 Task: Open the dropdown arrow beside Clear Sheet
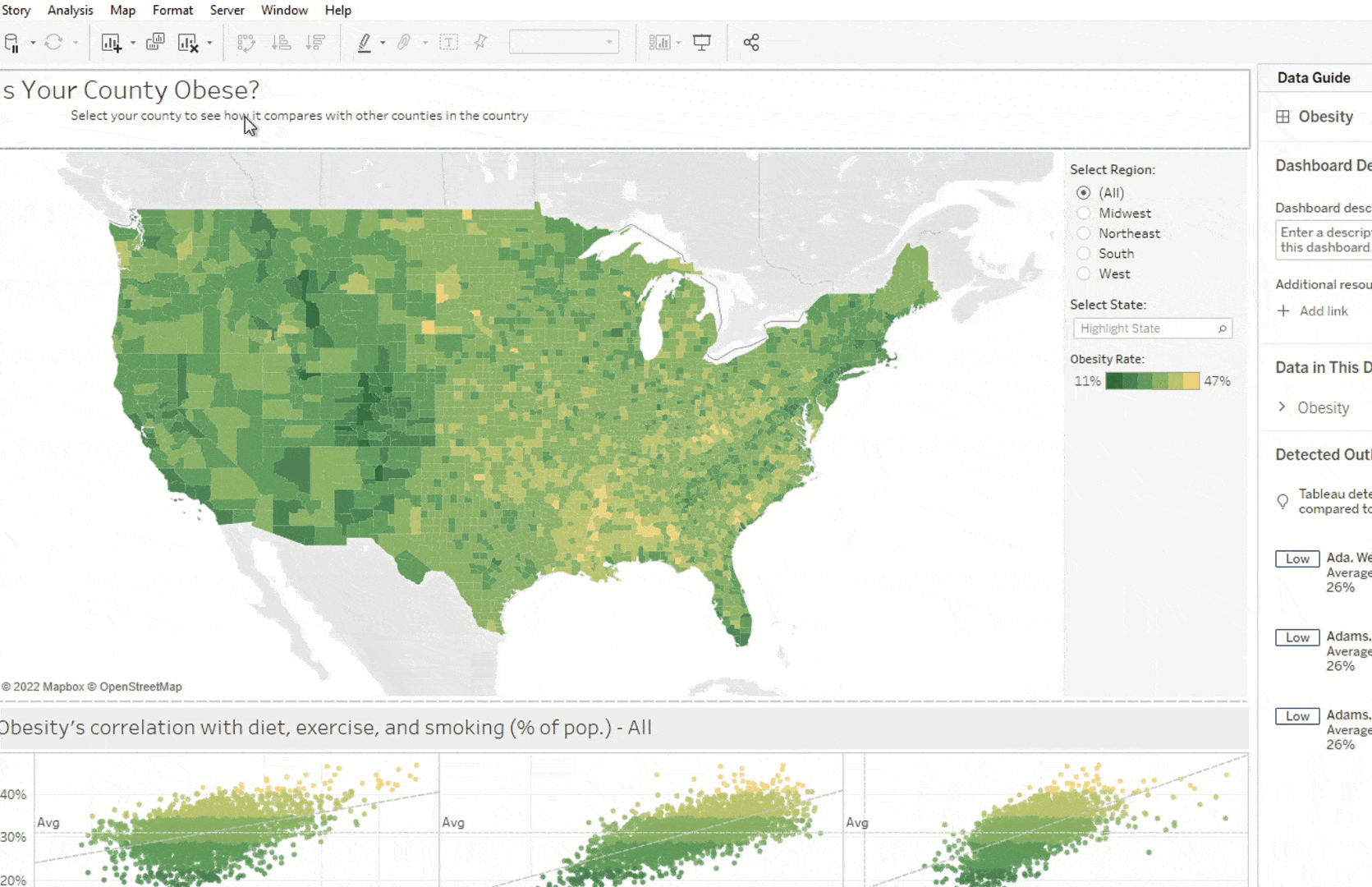(210, 43)
